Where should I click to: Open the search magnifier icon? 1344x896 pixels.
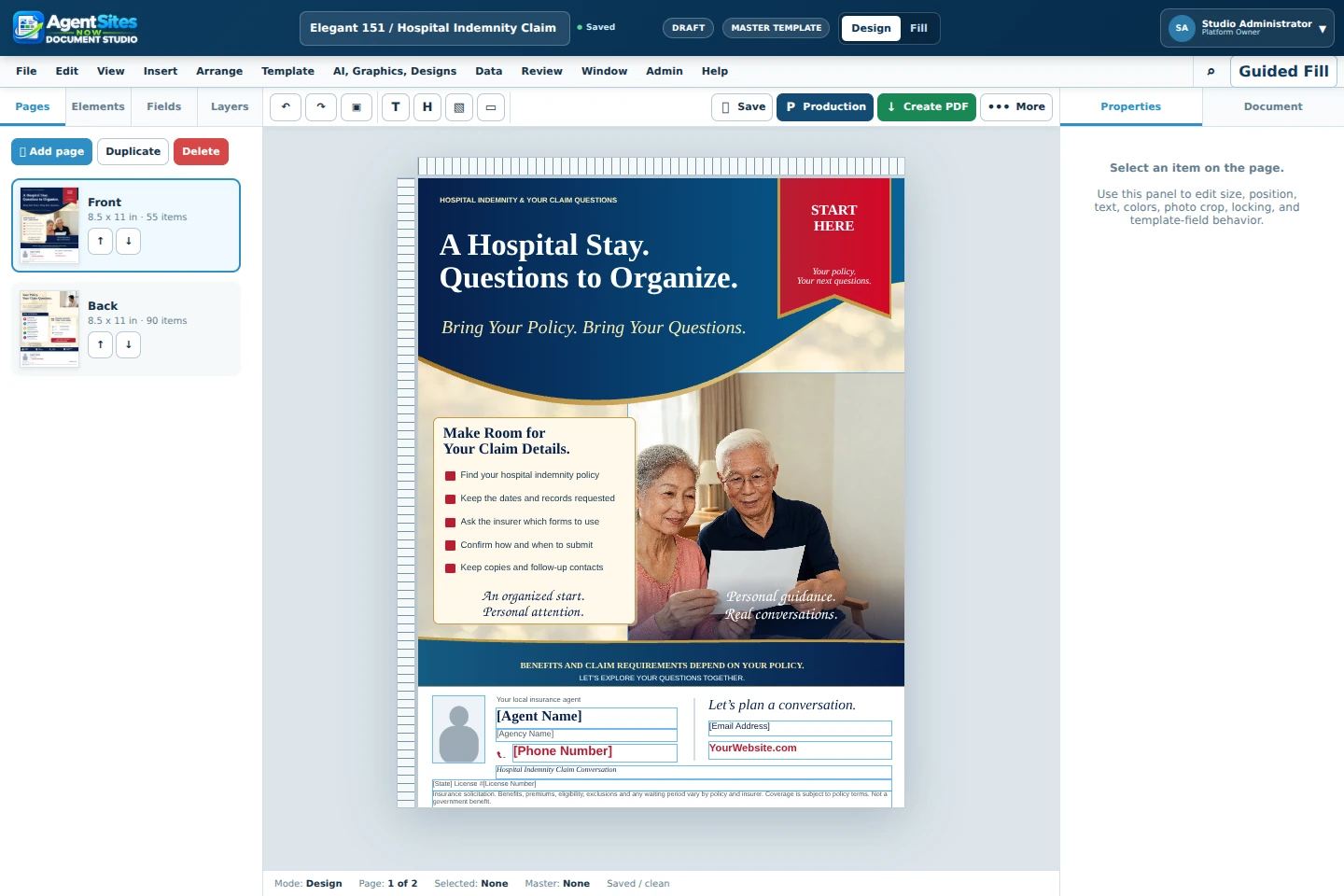point(1211,72)
